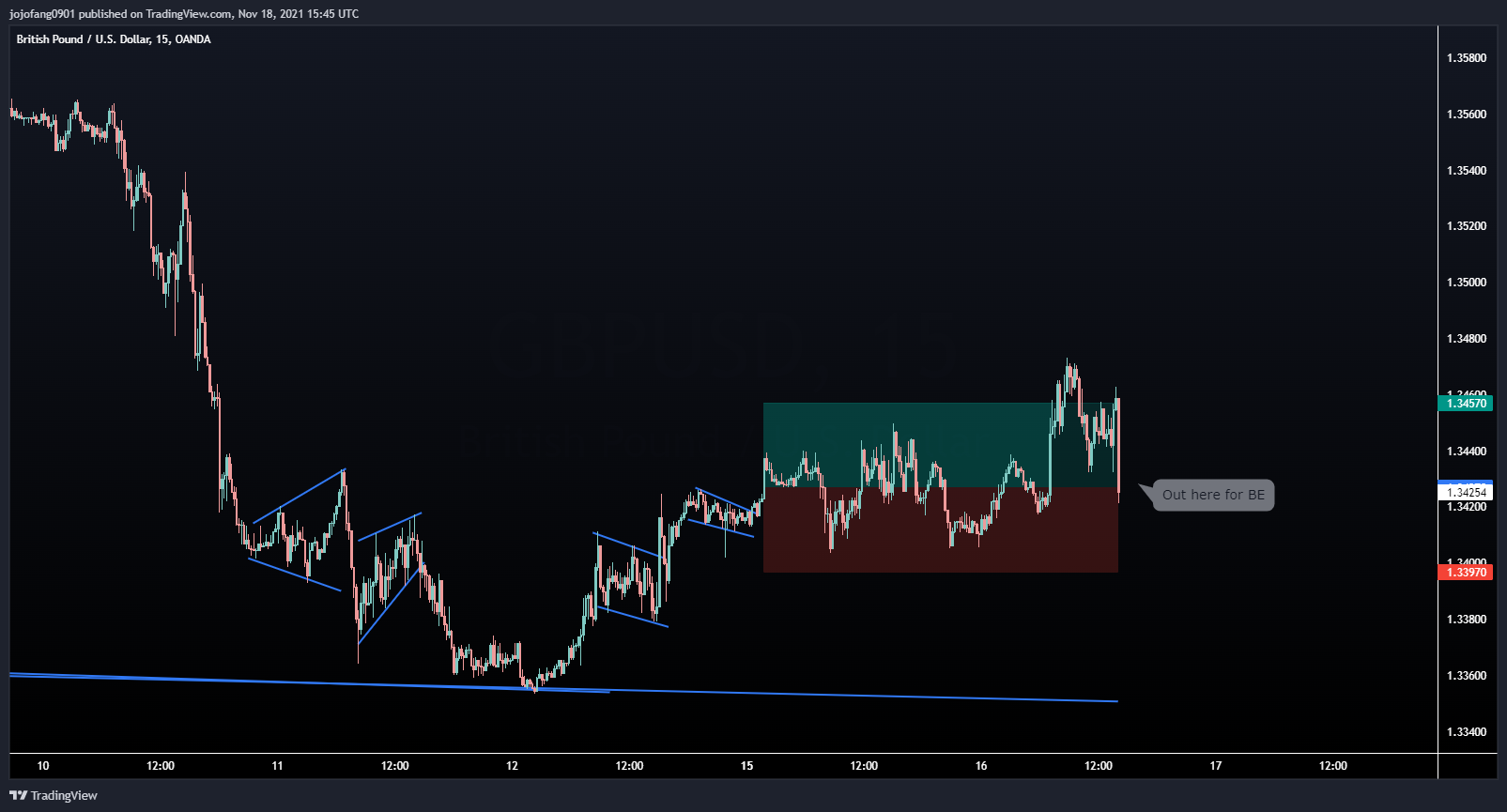Click the date label 16 on time axis

pyautogui.click(x=981, y=766)
